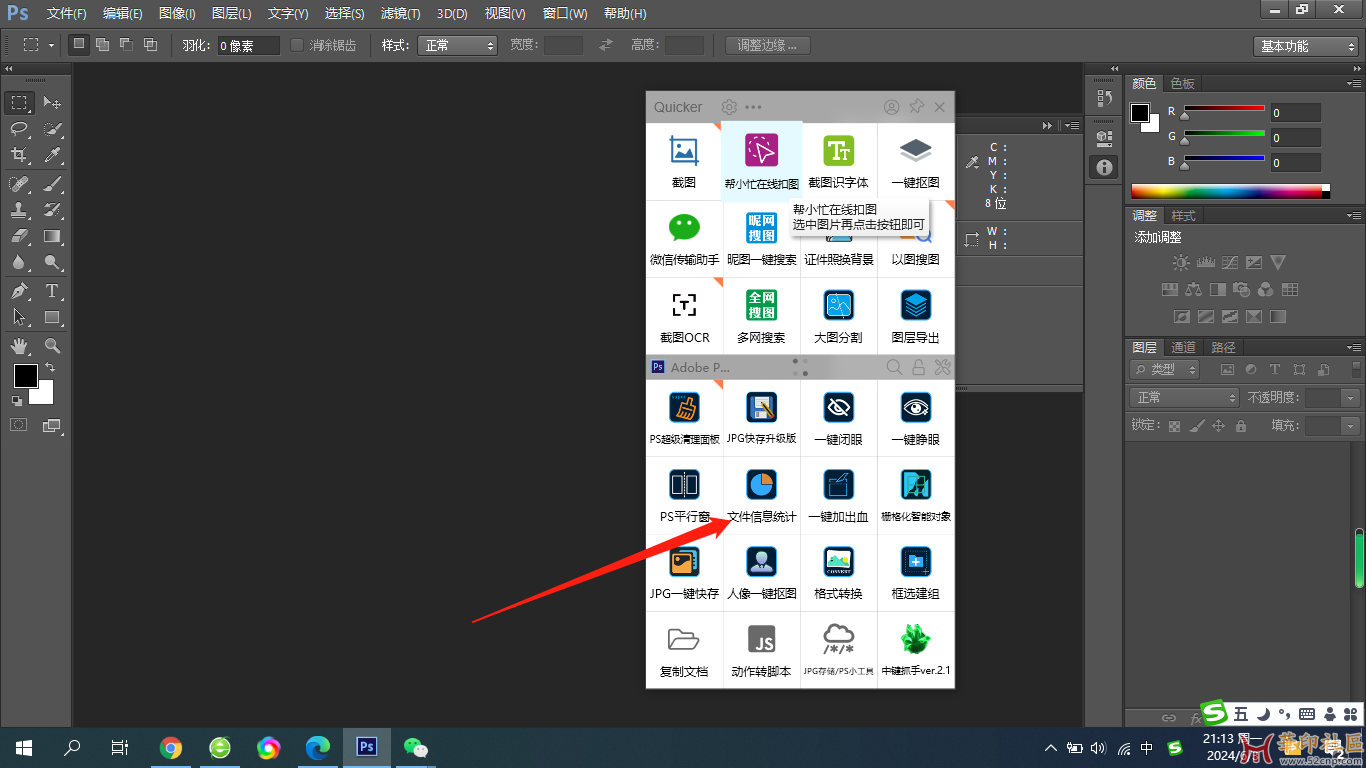The width and height of the screenshot is (1366, 768).
Task: Open PS超级清理面板 action
Action: pyautogui.click(x=684, y=418)
